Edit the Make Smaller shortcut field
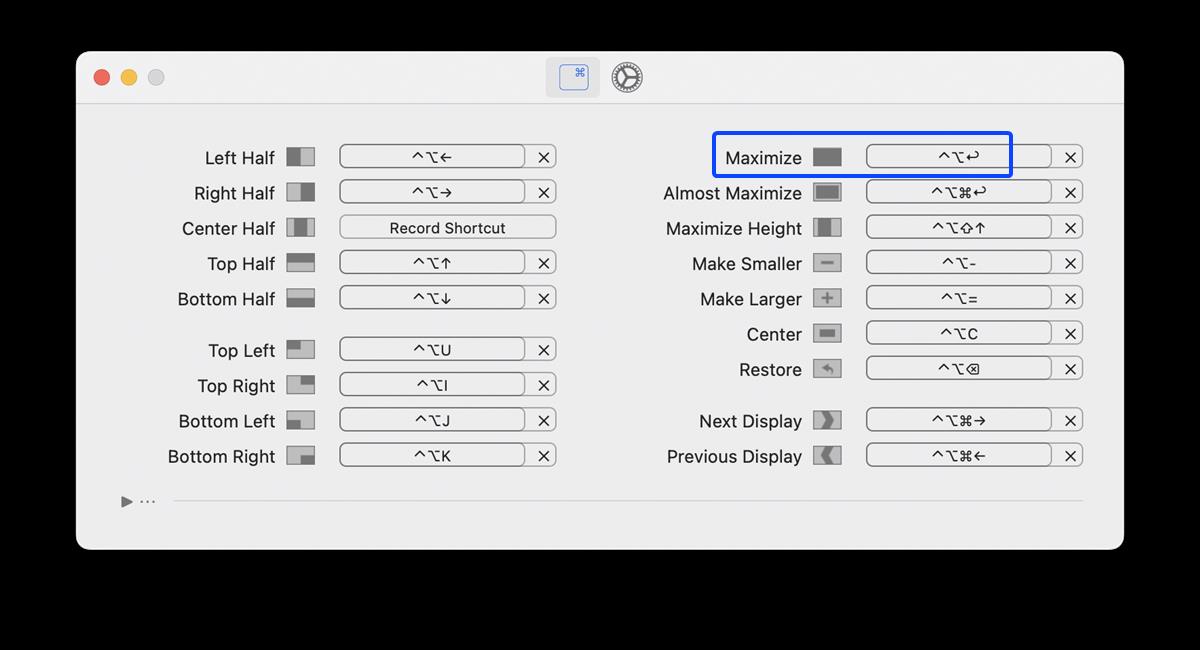This screenshot has width=1200, height=650. point(959,263)
